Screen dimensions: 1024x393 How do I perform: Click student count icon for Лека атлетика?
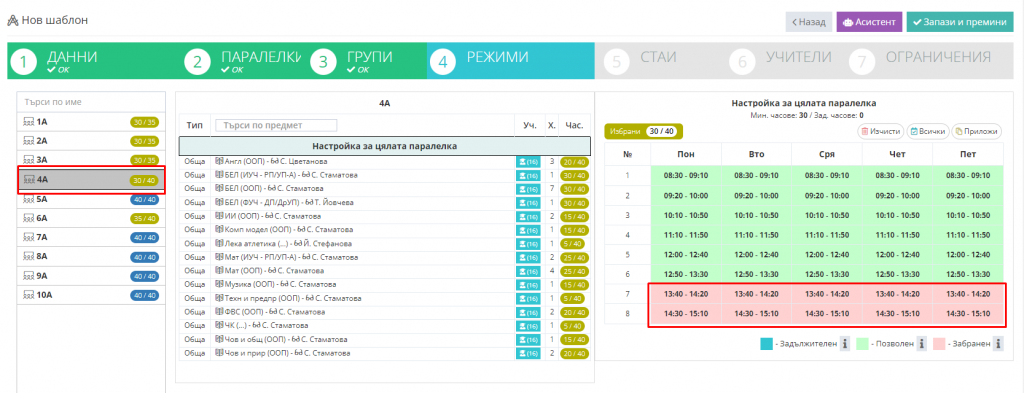tap(528, 244)
